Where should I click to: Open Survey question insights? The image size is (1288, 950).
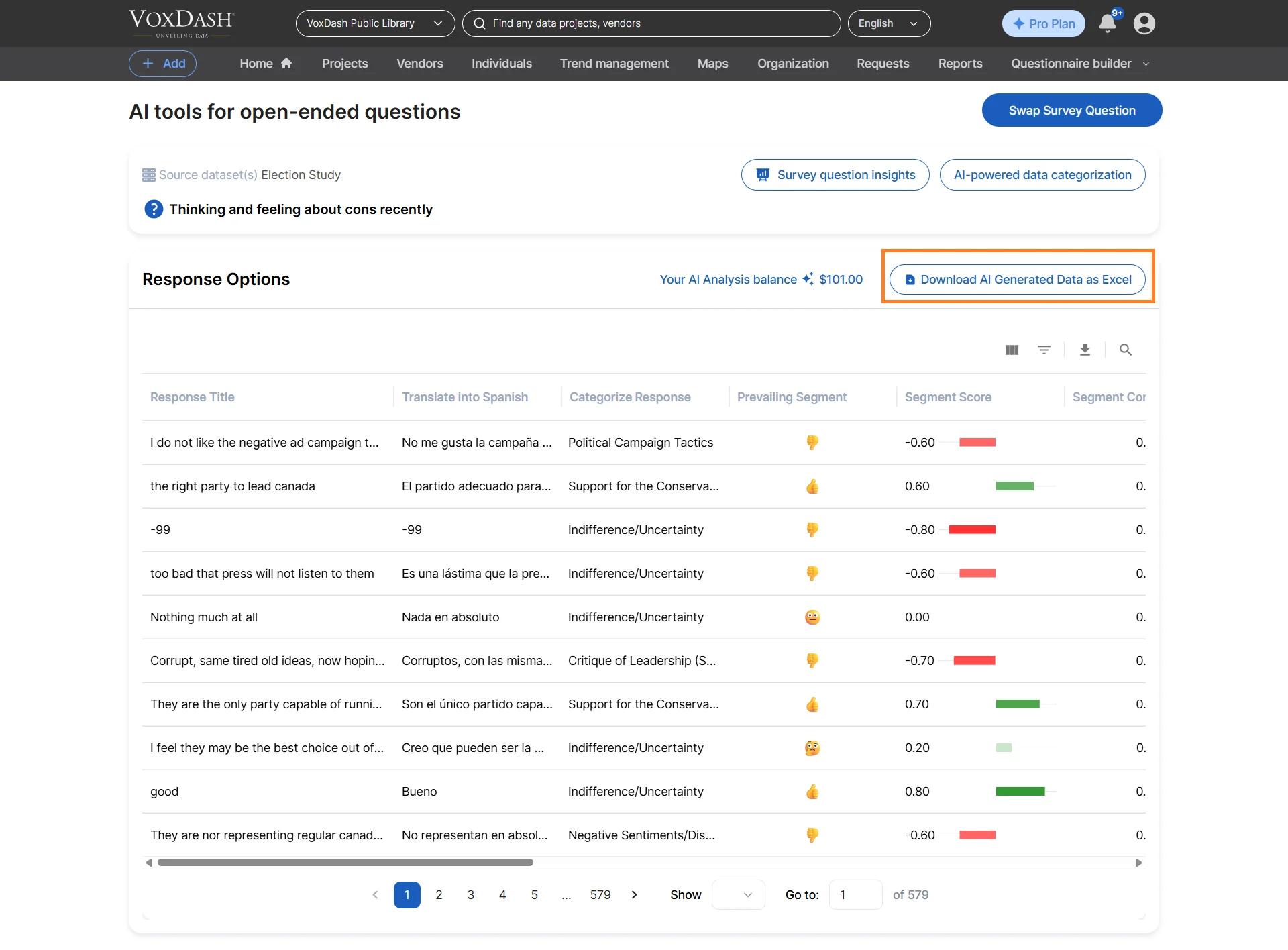835,175
